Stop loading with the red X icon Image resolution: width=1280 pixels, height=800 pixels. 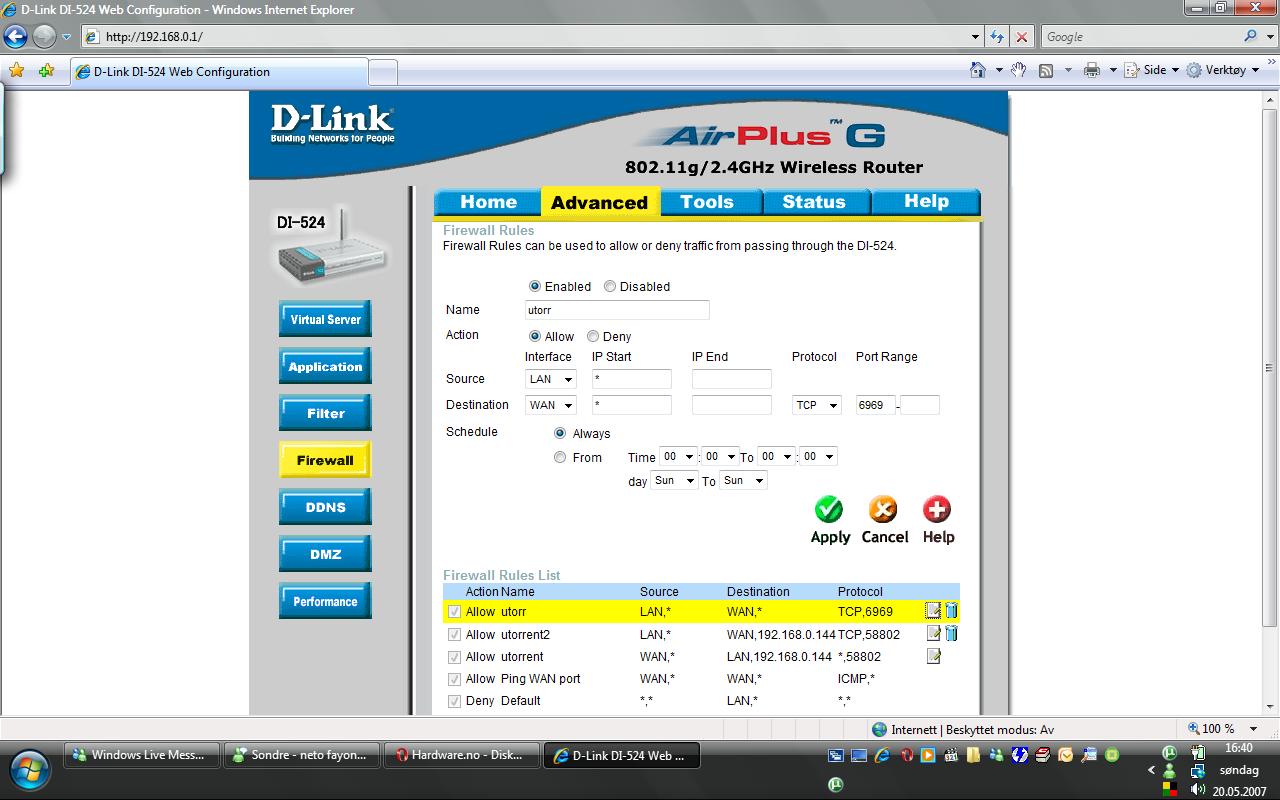tap(1021, 37)
